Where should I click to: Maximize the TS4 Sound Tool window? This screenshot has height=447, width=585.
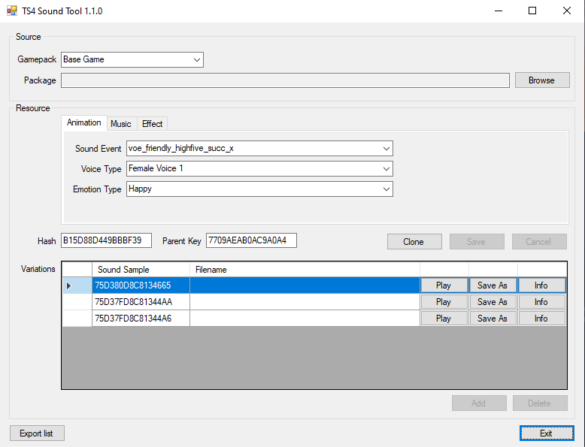(532, 11)
